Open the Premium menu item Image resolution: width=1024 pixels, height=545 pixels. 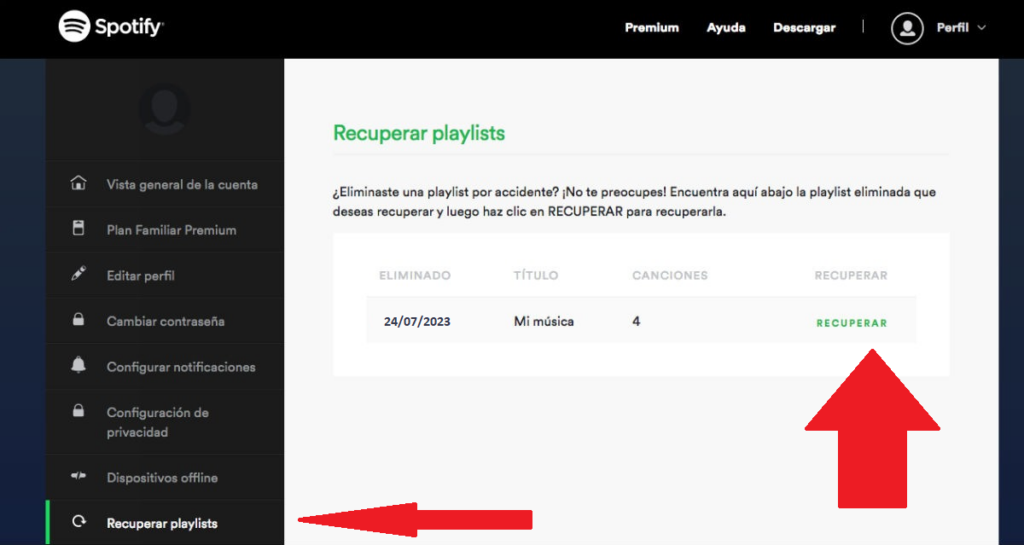click(651, 28)
